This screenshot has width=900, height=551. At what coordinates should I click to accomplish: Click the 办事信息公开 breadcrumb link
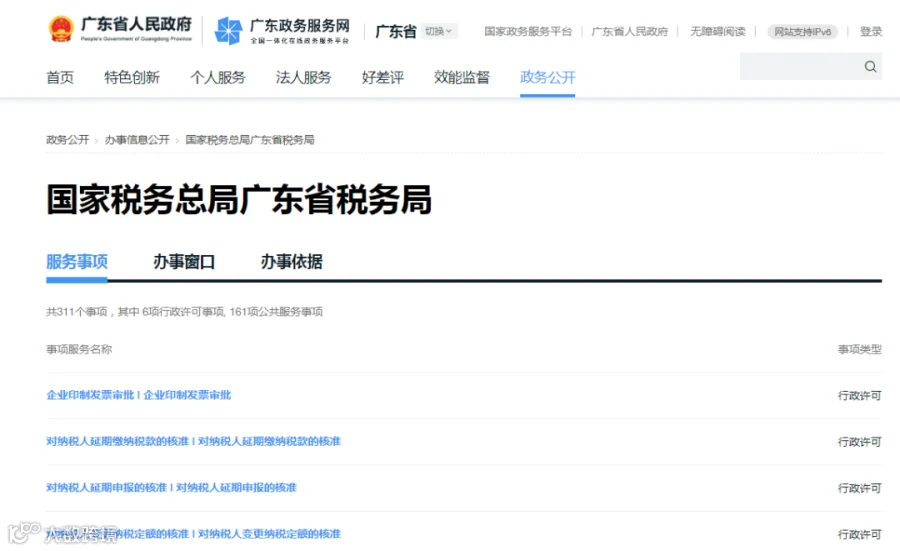coord(137,140)
